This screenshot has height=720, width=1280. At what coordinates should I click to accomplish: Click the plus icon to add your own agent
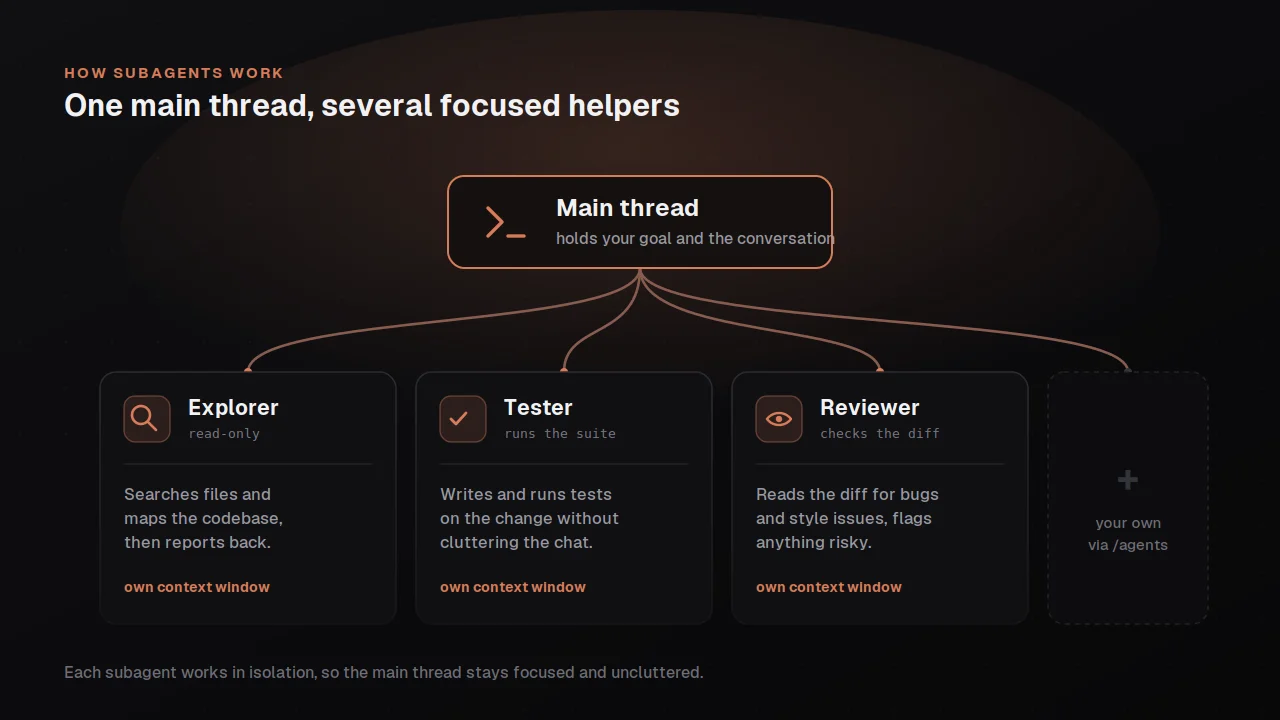(1128, 480)
